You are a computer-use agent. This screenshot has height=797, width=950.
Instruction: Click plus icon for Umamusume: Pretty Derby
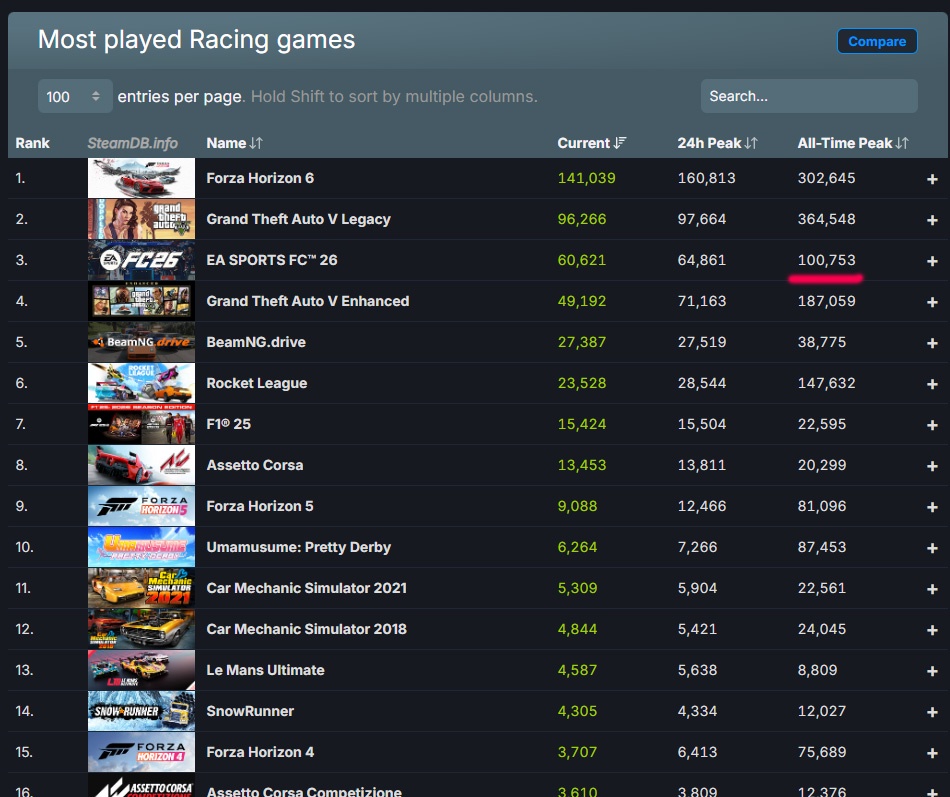(x=932, y=548)
